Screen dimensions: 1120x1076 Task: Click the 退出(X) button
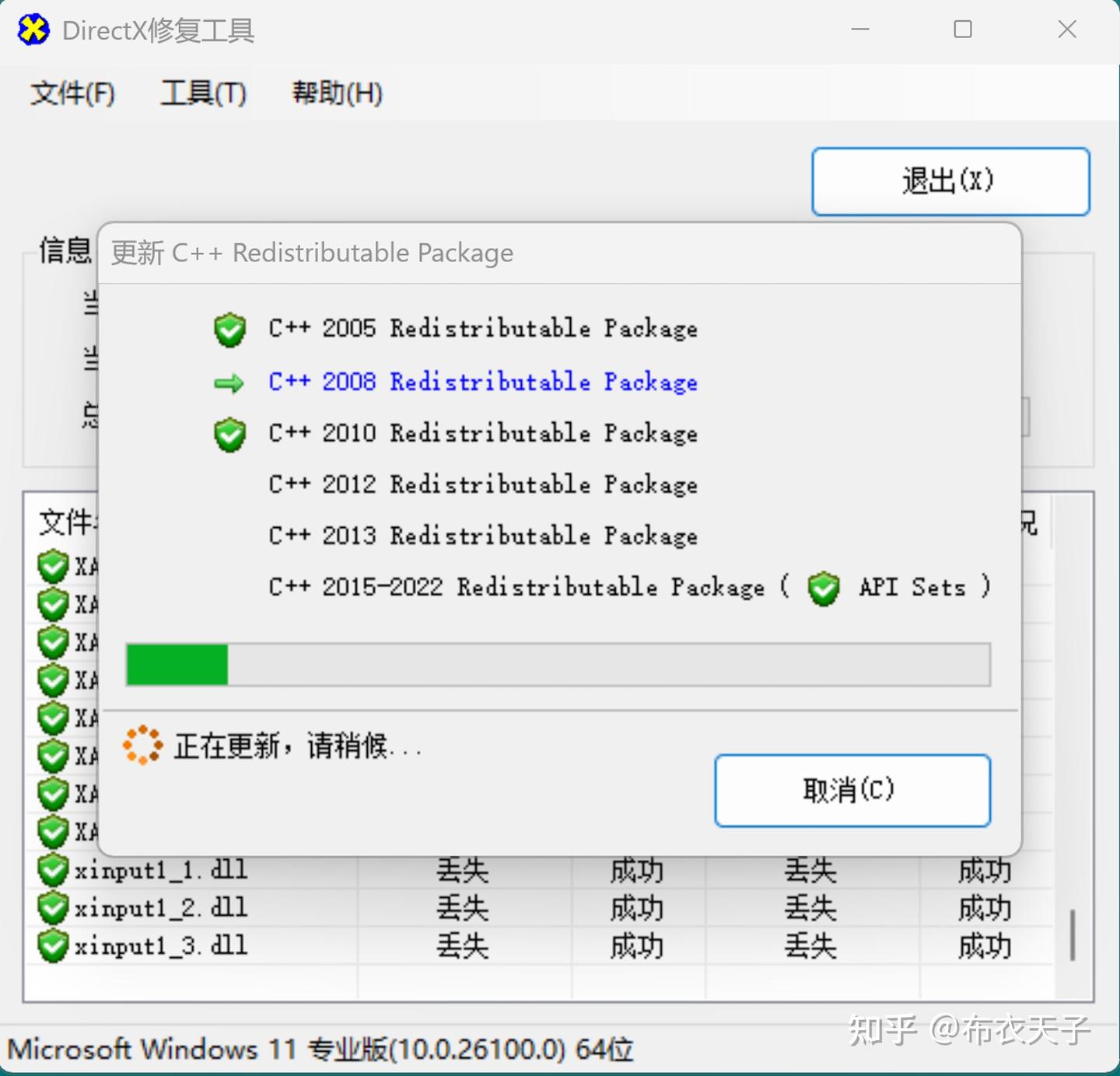click(x=950, y=181)
